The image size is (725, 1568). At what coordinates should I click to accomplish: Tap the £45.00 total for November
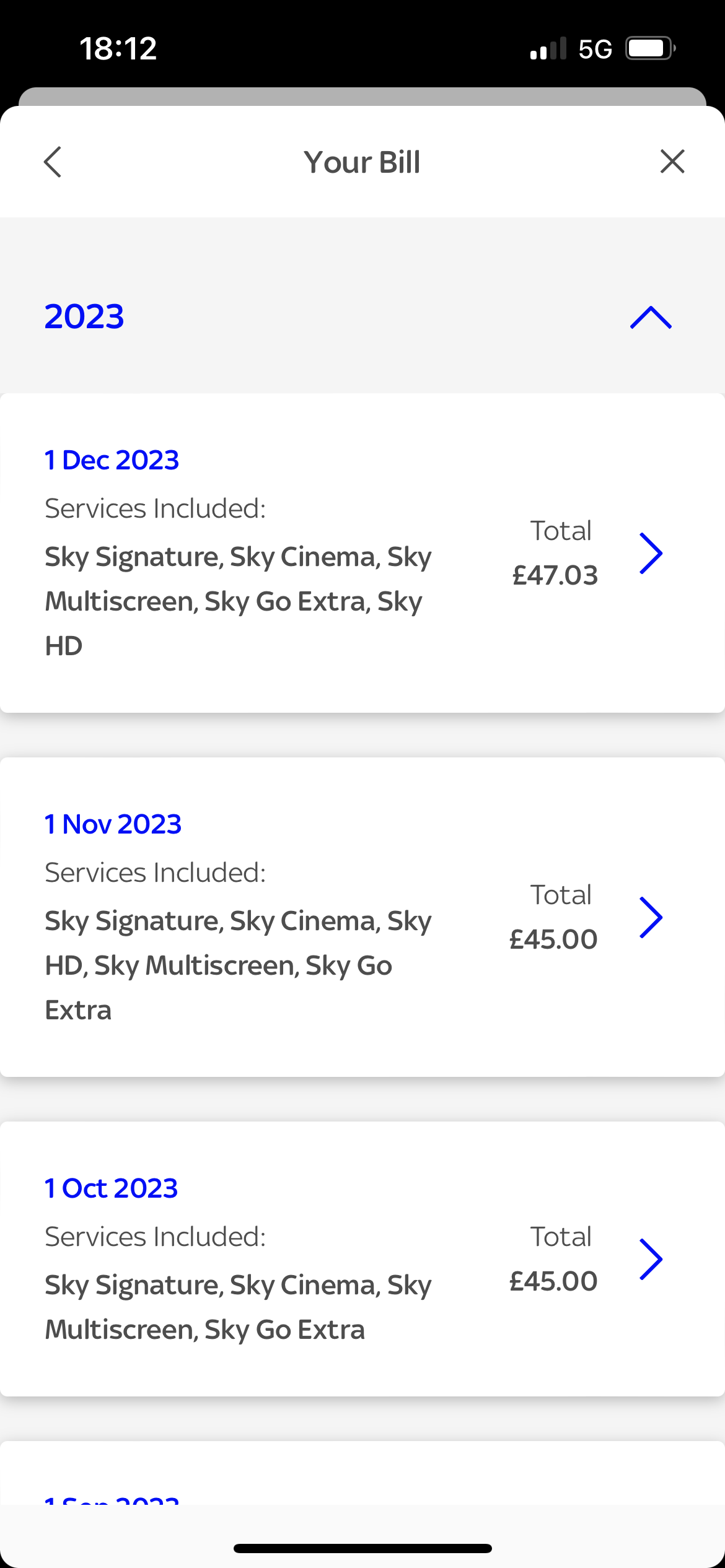tap(553, 939)
